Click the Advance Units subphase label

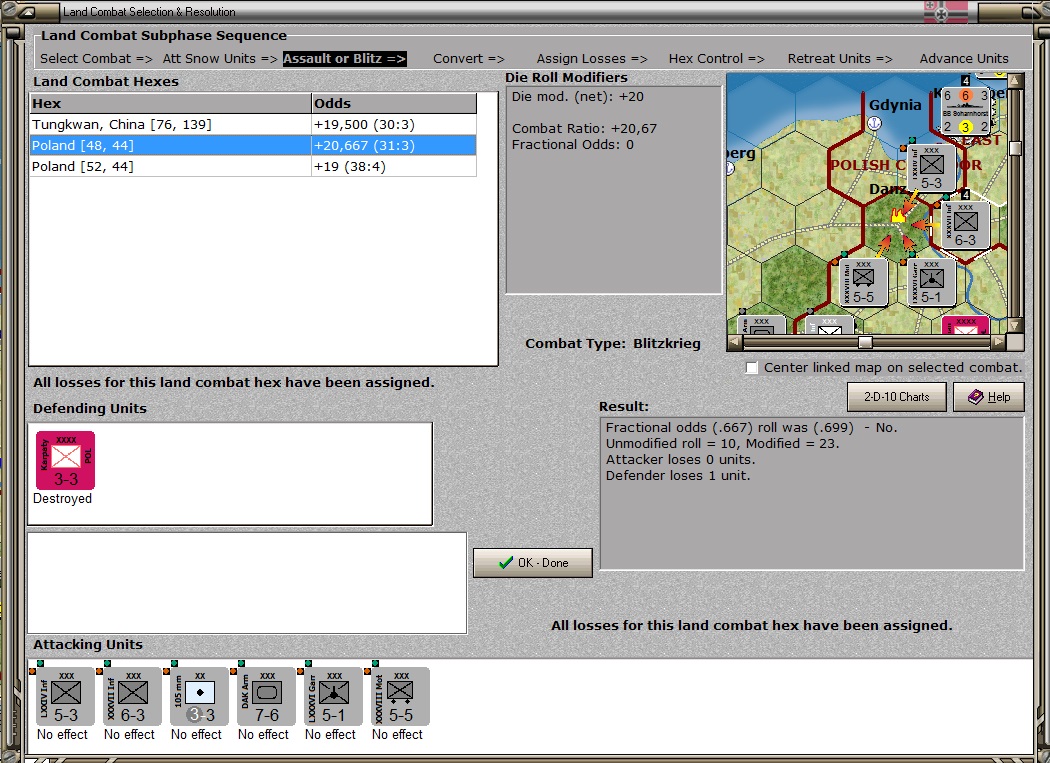point(964,58)
